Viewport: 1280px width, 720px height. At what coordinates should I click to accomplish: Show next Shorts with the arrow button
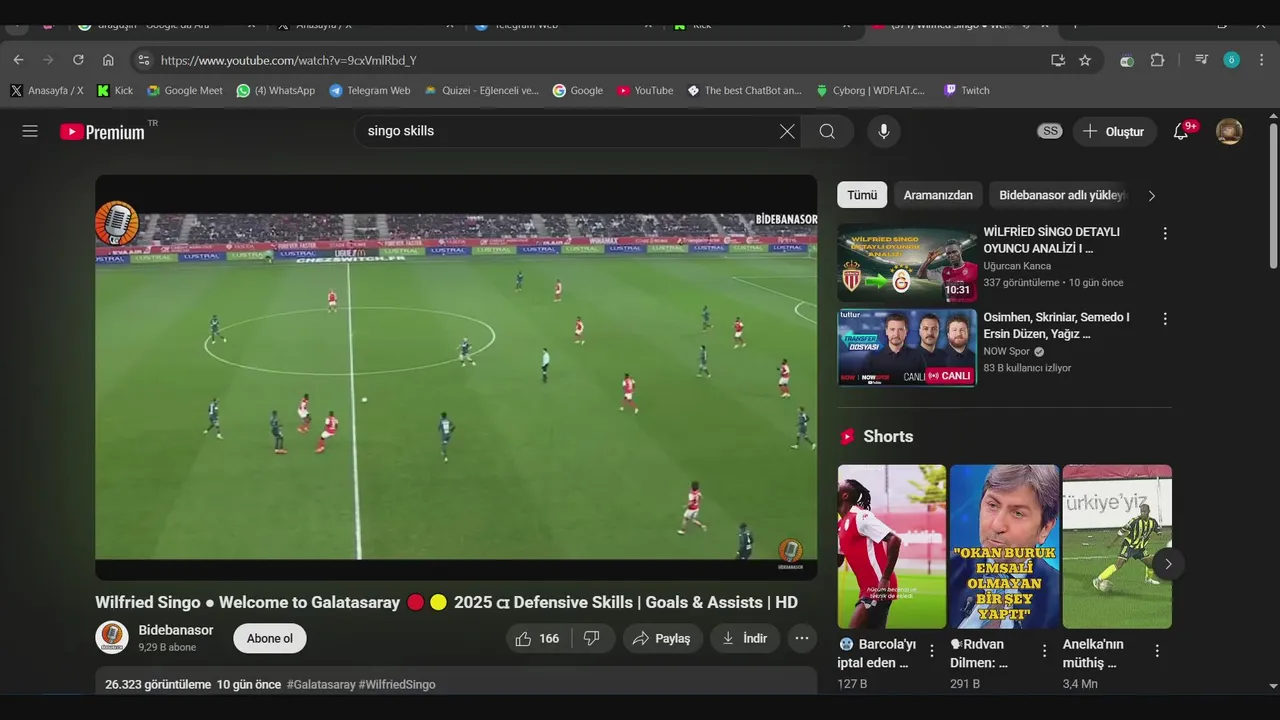tap(1168, 564)
